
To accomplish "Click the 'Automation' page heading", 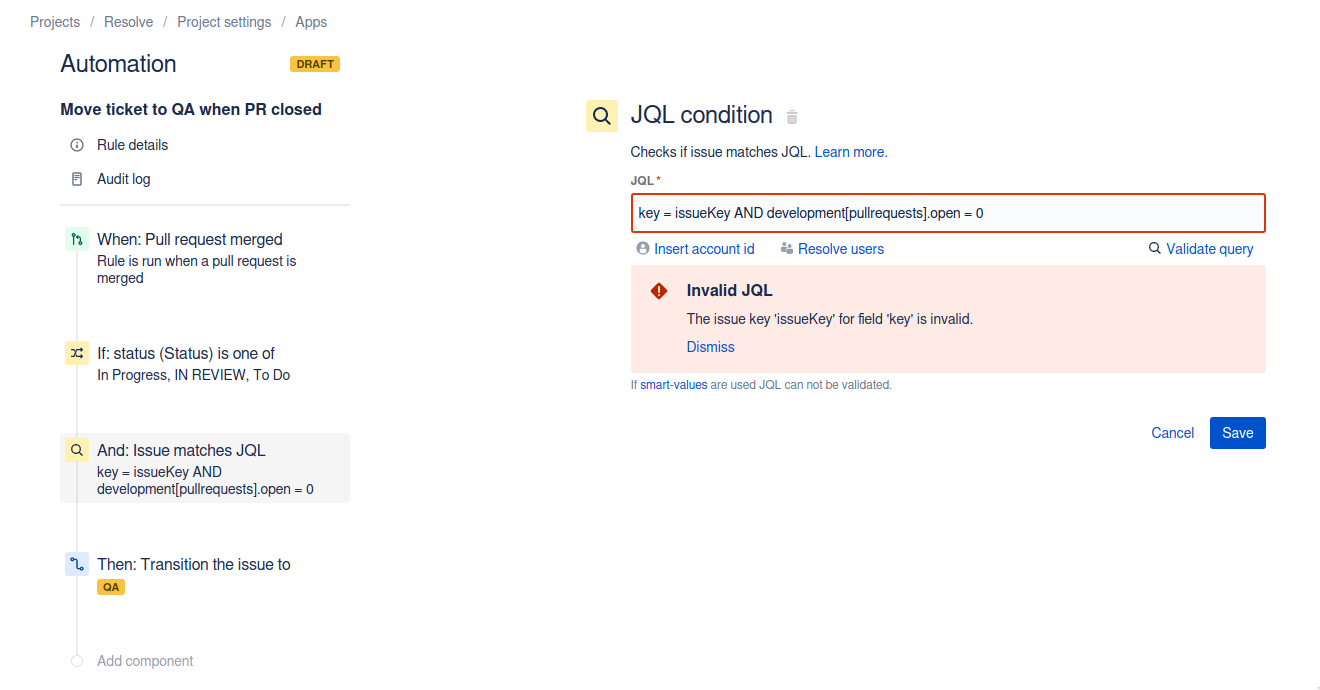I will coord(118,64).
